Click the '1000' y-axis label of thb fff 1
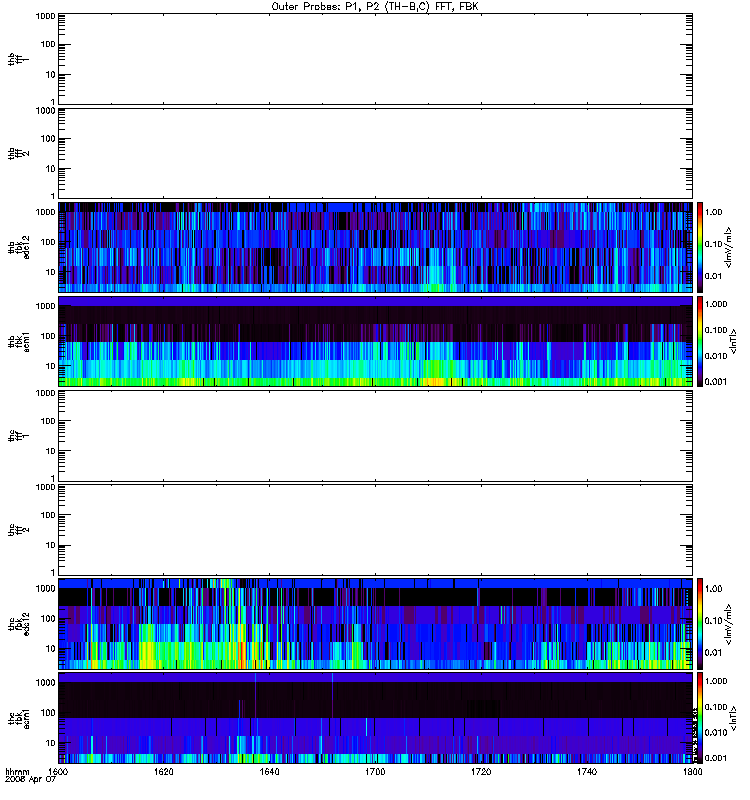The image size is (750, 800). (45, 16)
